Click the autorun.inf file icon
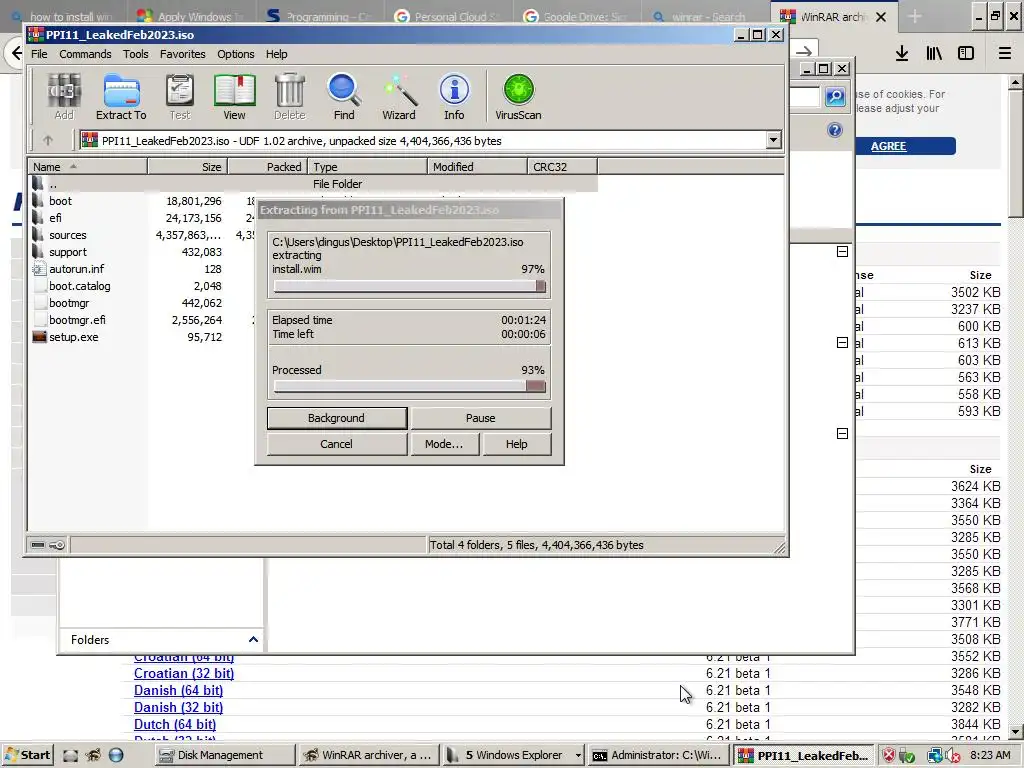 [x=39, y=269]
